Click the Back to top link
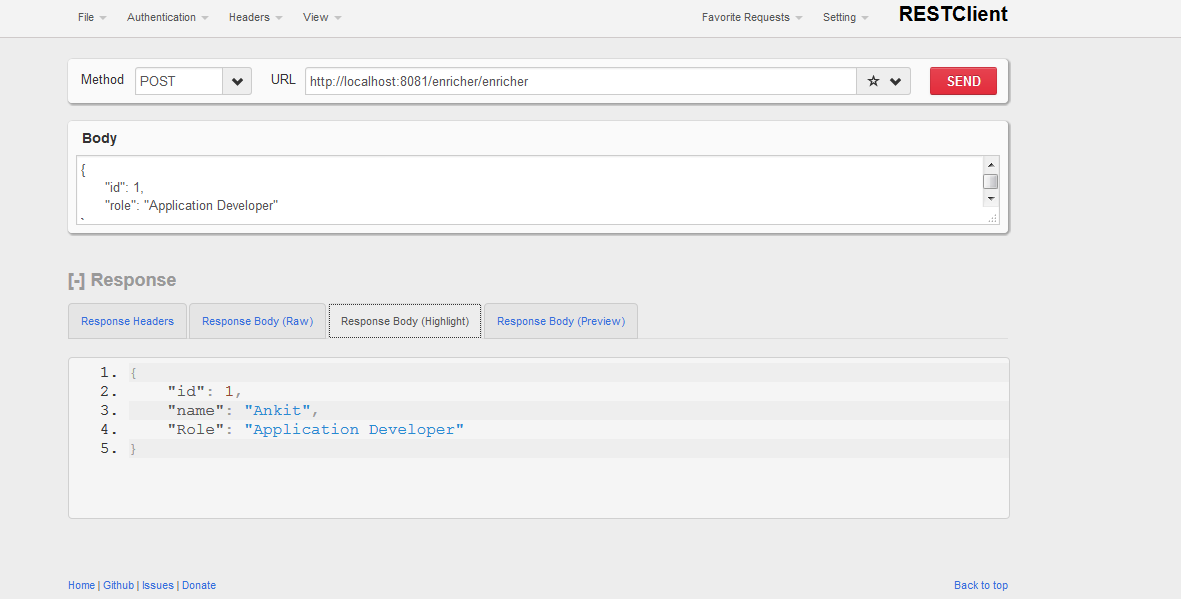This screenshot has width=1181, height=599. pyautogui.click(x=981, y=585)
